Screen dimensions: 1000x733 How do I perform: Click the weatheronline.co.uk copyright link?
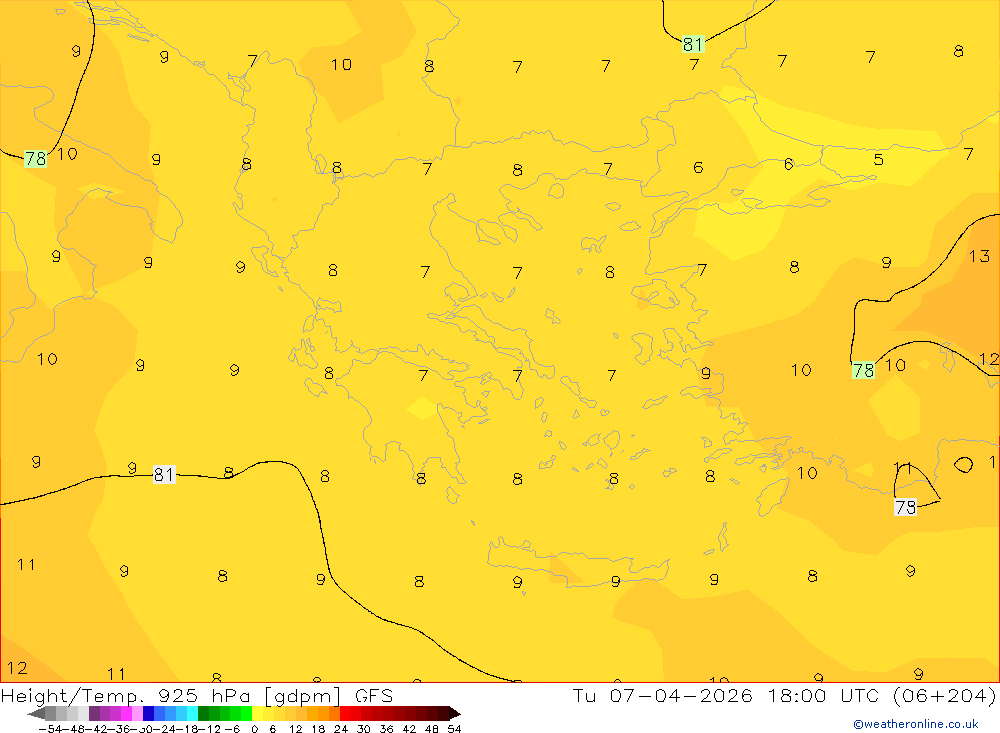(x=916, y=723)
